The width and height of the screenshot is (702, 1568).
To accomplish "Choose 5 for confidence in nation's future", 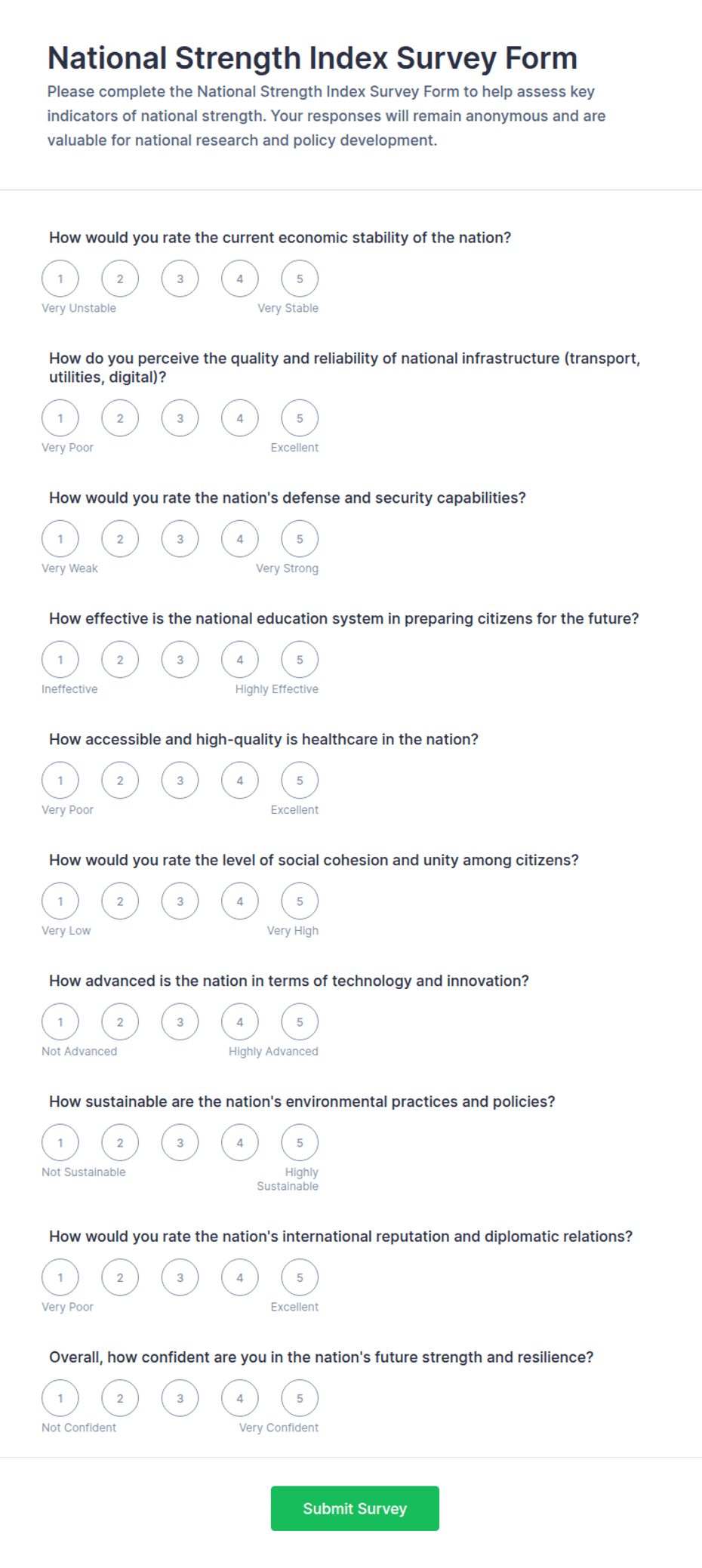I will click(x=300, y=1398).
